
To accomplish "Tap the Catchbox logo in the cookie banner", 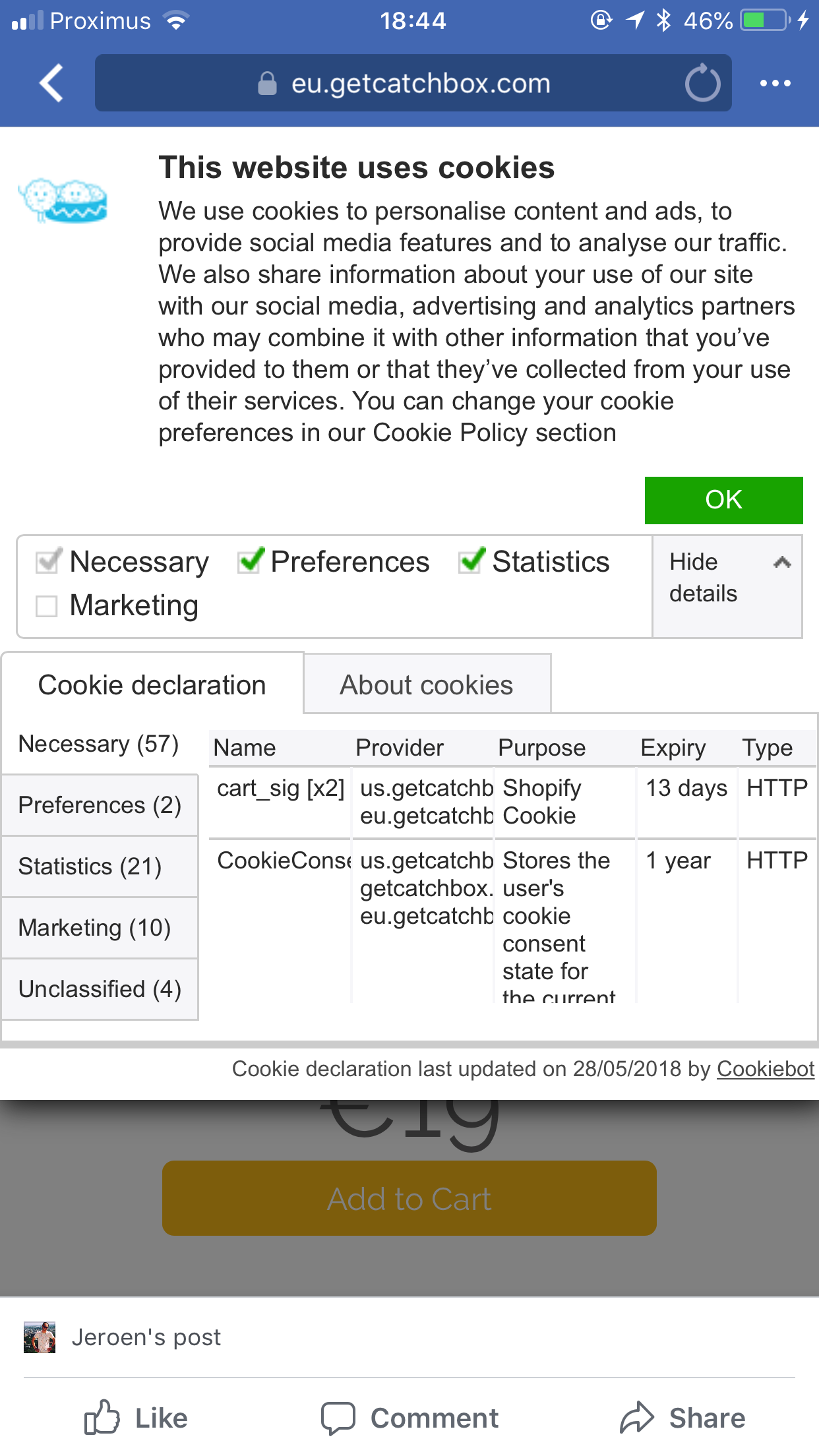I will click(x=63, y=200).
